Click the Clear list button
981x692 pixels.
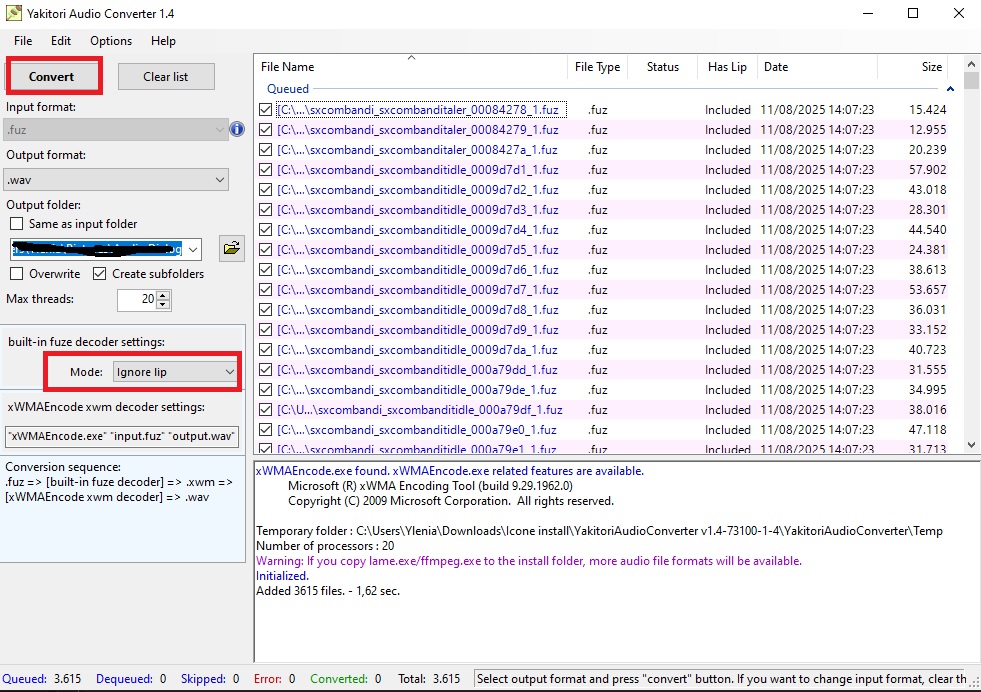click(x=166, y=76)
